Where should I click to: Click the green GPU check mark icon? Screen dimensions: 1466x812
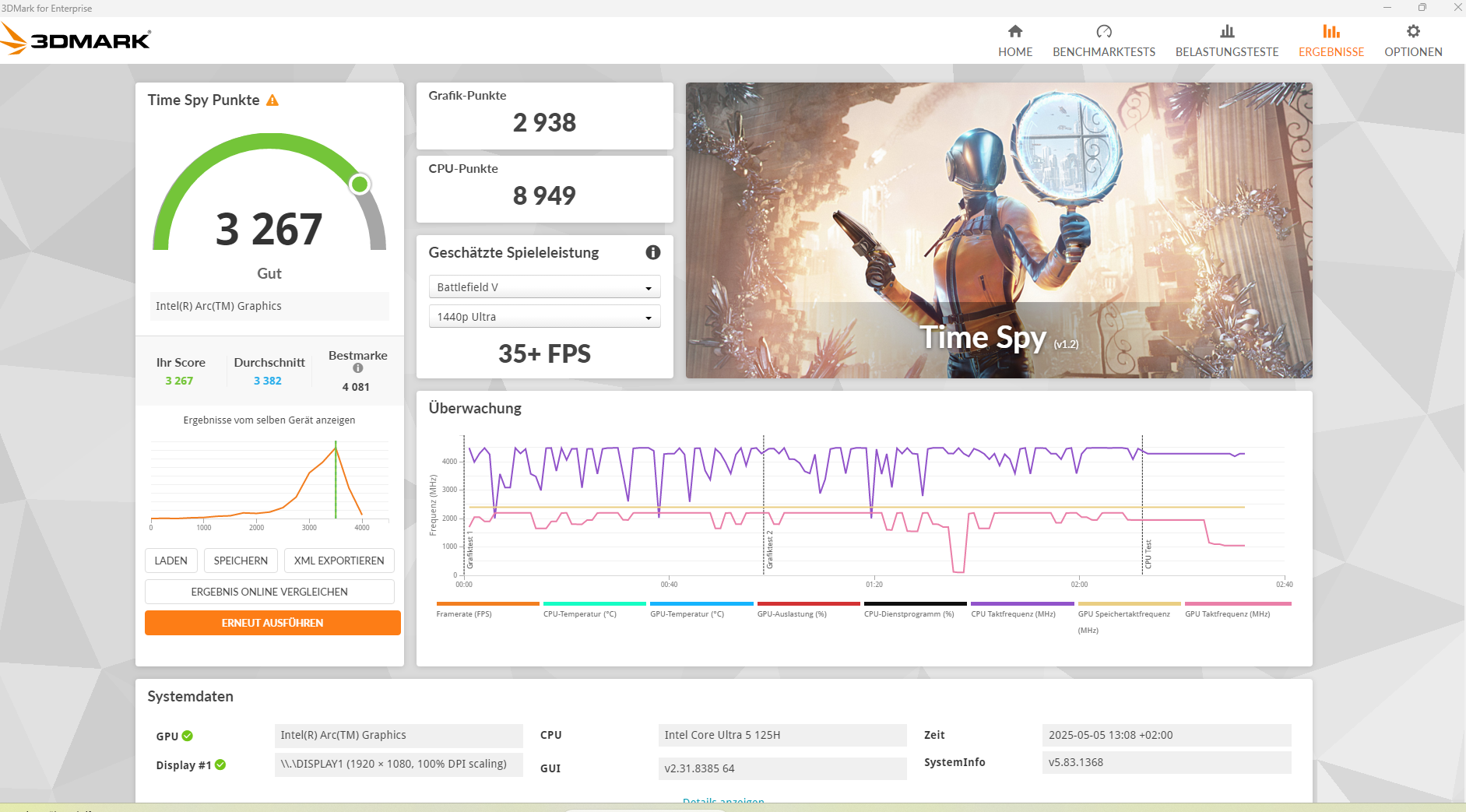[x=188, y=736]
